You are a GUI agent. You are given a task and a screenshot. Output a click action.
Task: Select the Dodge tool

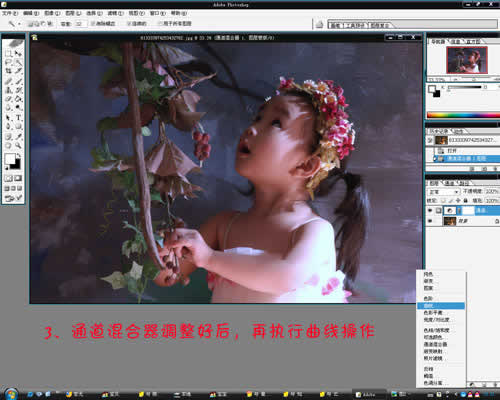click(18, 108)
